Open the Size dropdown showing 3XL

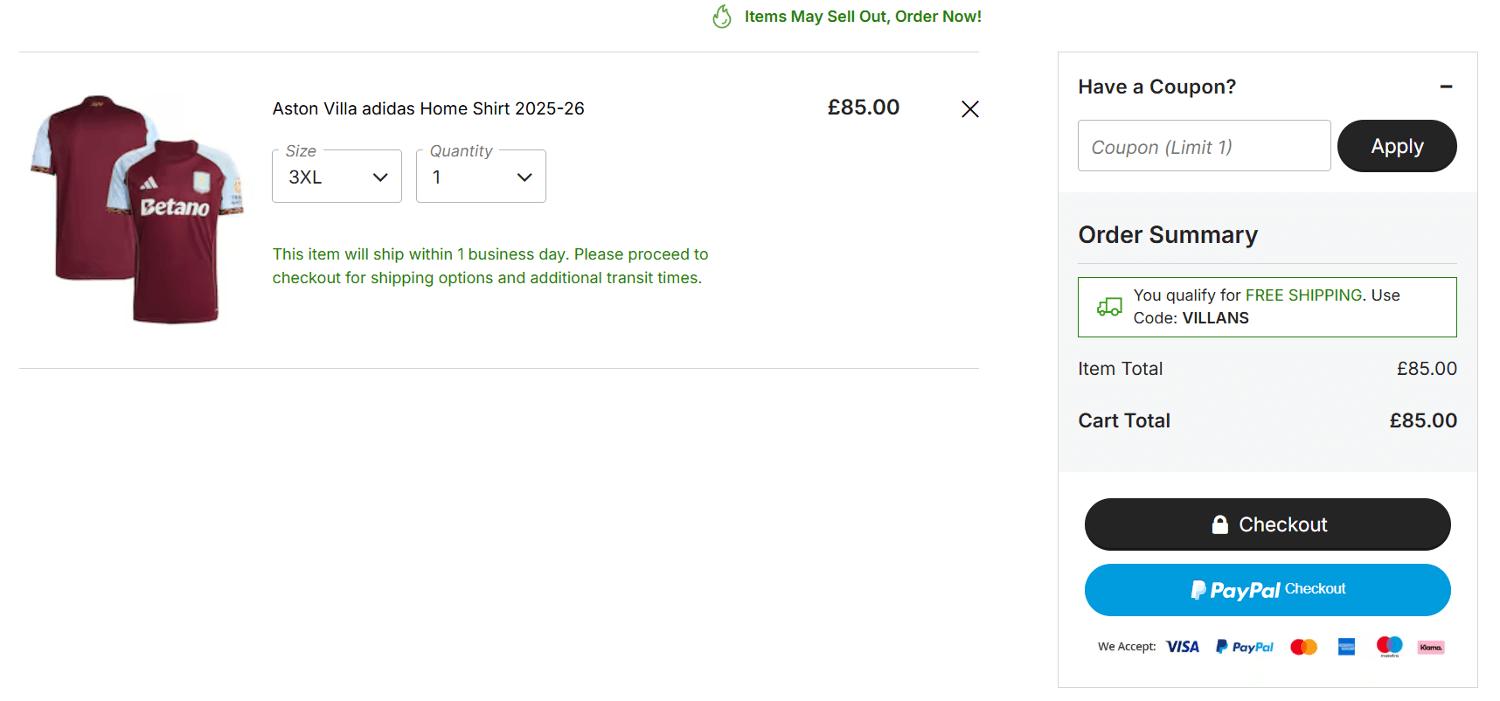pos(336,176)
